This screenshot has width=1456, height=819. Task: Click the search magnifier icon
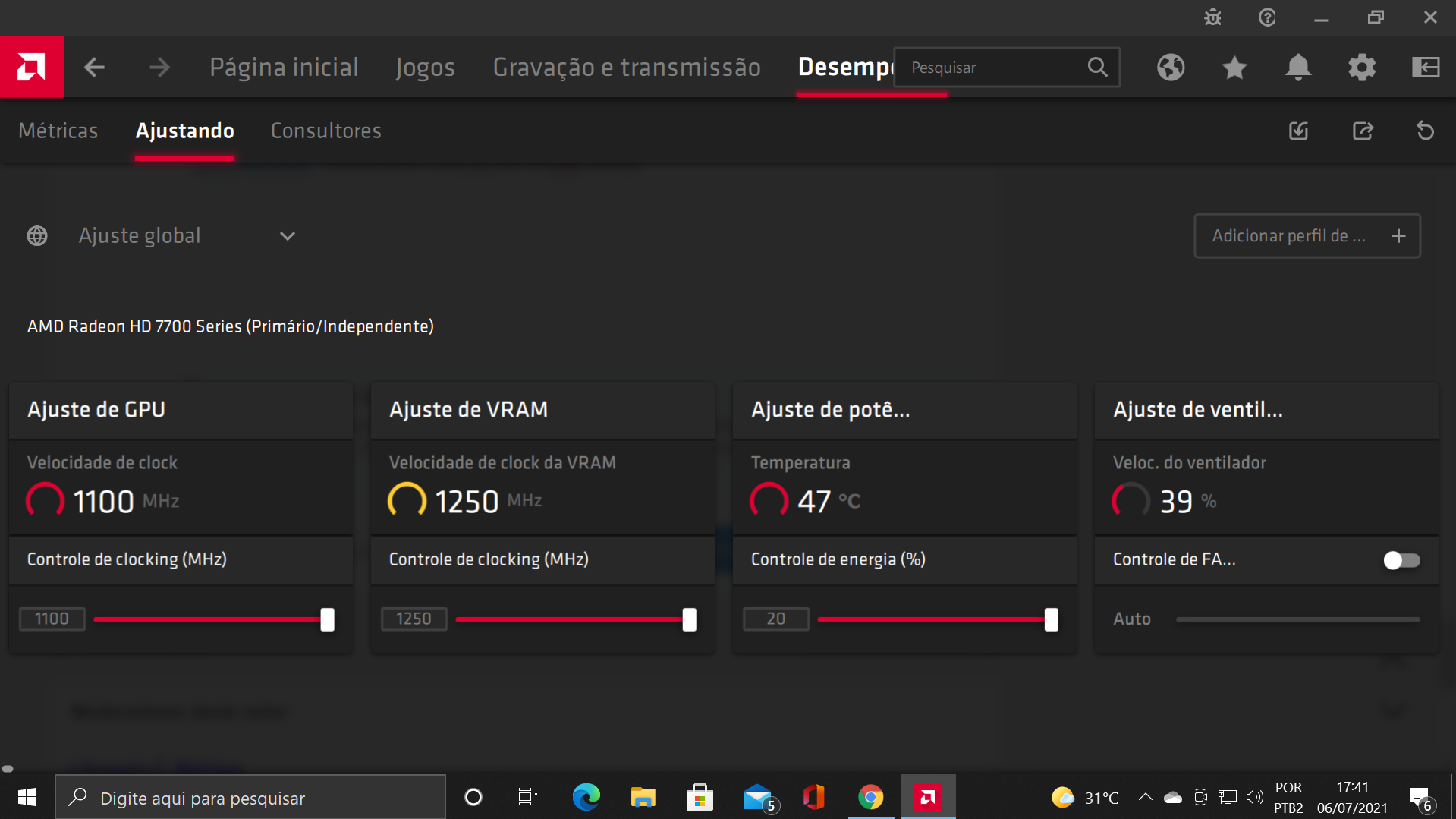click(1097, 67)
